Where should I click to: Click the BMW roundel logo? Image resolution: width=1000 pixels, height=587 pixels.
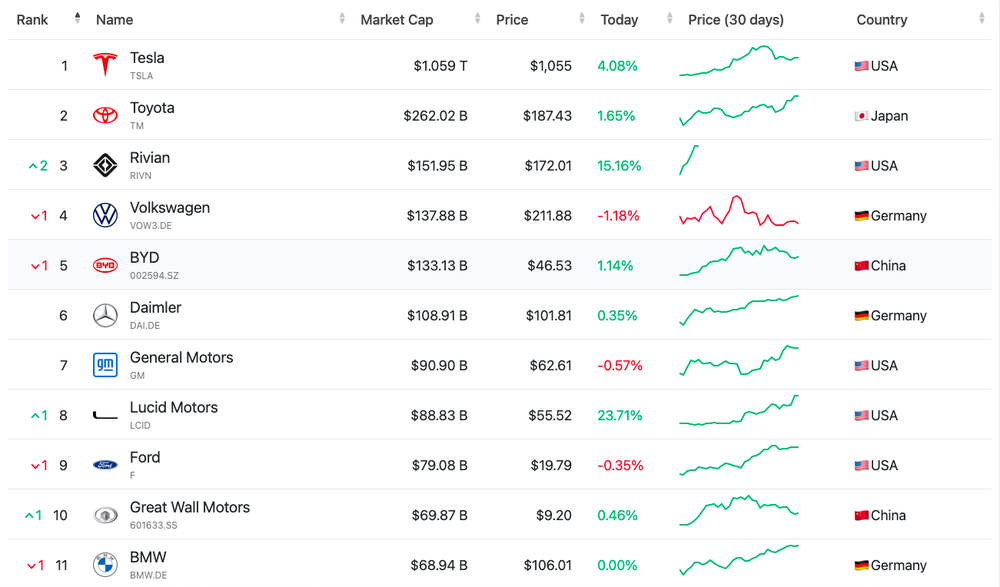click(x=105, y=565)
